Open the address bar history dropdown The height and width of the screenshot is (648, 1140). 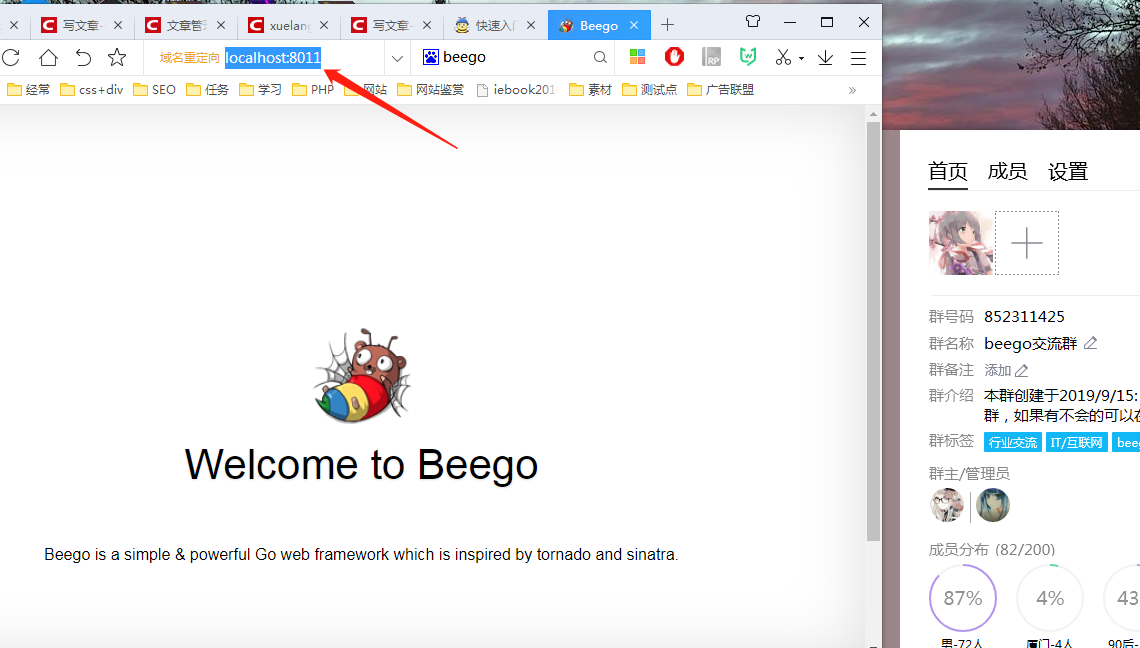click(397, 58)
